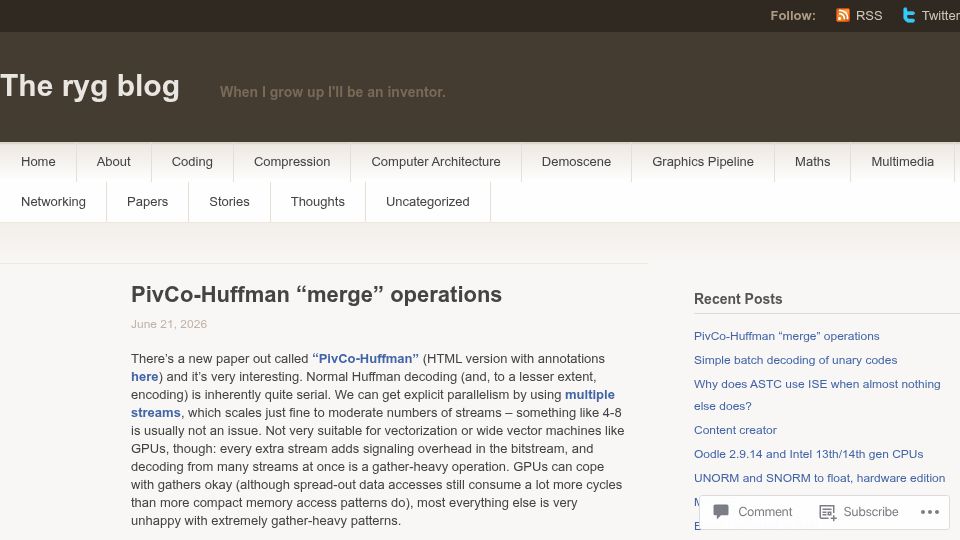Open the Uncategorized category
960x540 pixels.
(x=428, y=201)
